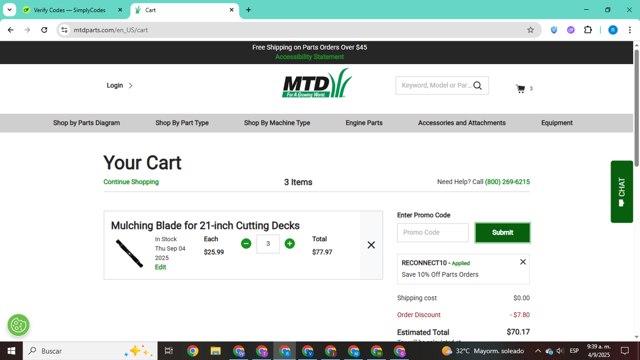Call help number (800) 269-6215
The width and height of the screenshot is (640, 360).
point(507,182)
